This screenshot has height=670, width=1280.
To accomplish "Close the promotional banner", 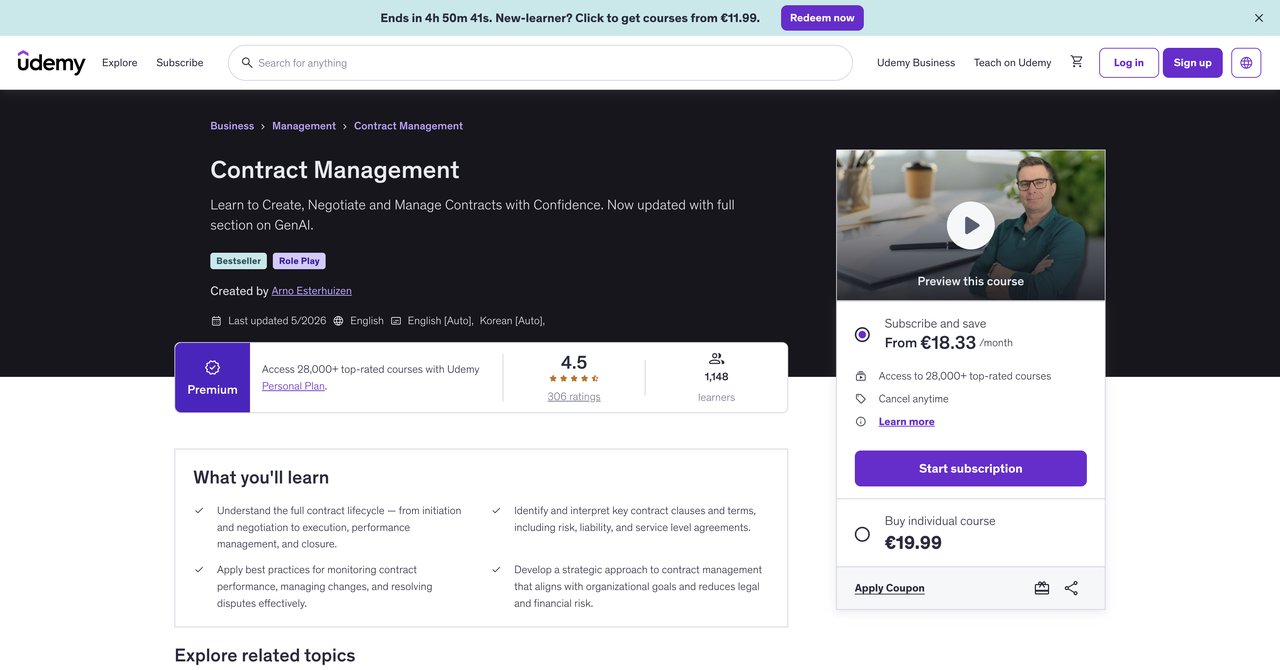I will (1259, 18).
